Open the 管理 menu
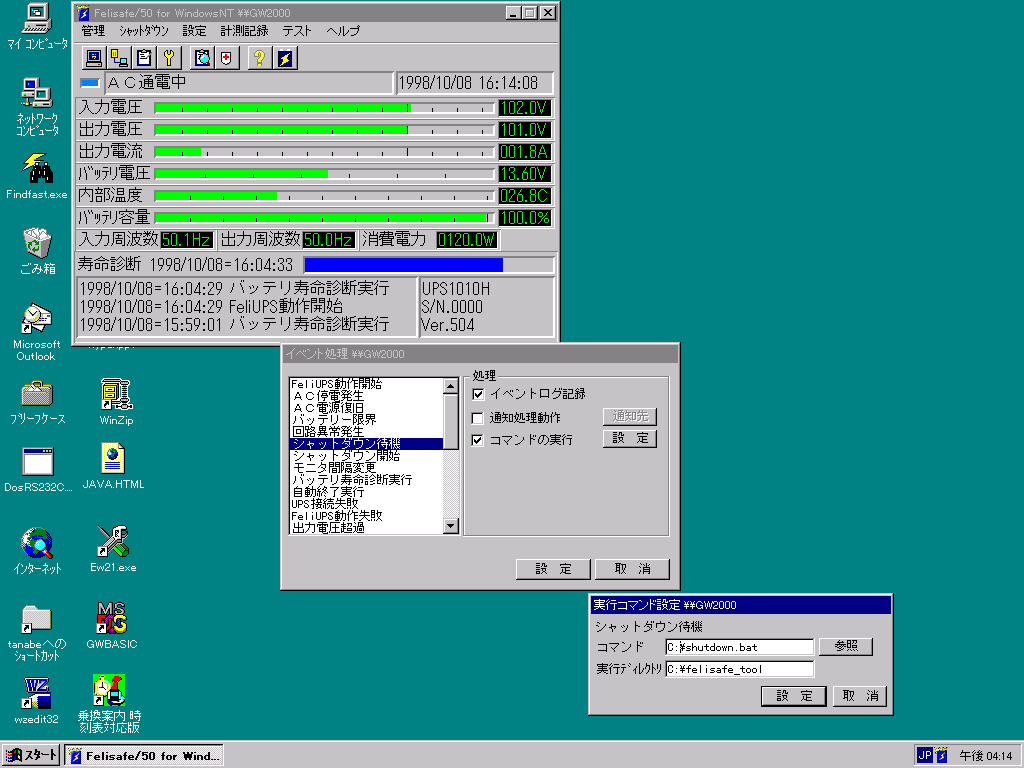Image resolution: width=1024 pixels, height=768 pixels. coord(93,31)
